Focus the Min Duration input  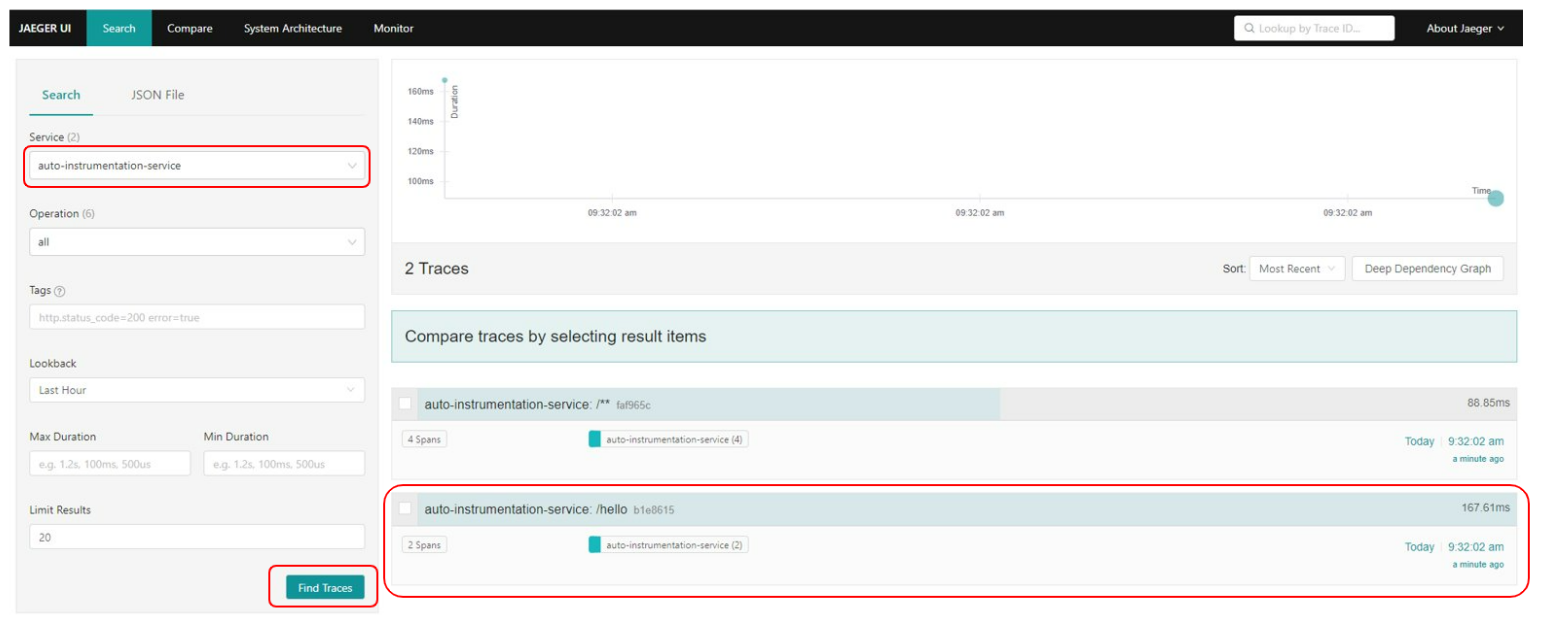[284, 463]
